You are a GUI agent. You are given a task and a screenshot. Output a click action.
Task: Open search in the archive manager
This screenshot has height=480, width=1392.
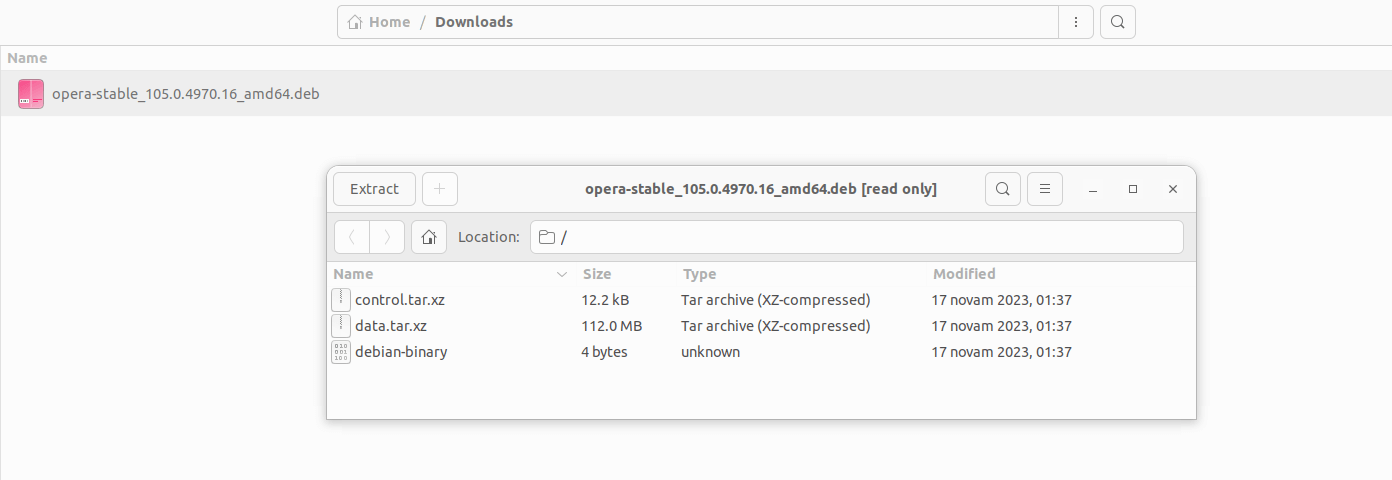(x=1003, y=189)
